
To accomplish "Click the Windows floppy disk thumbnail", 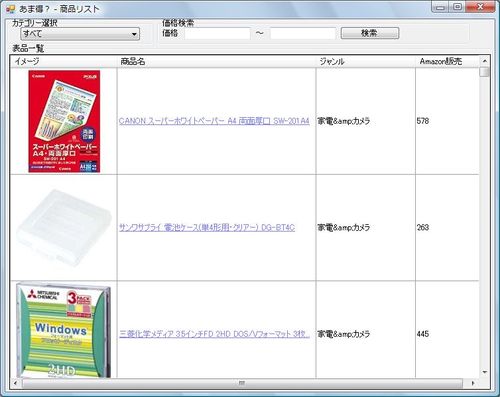I will (x=63, y=330).
